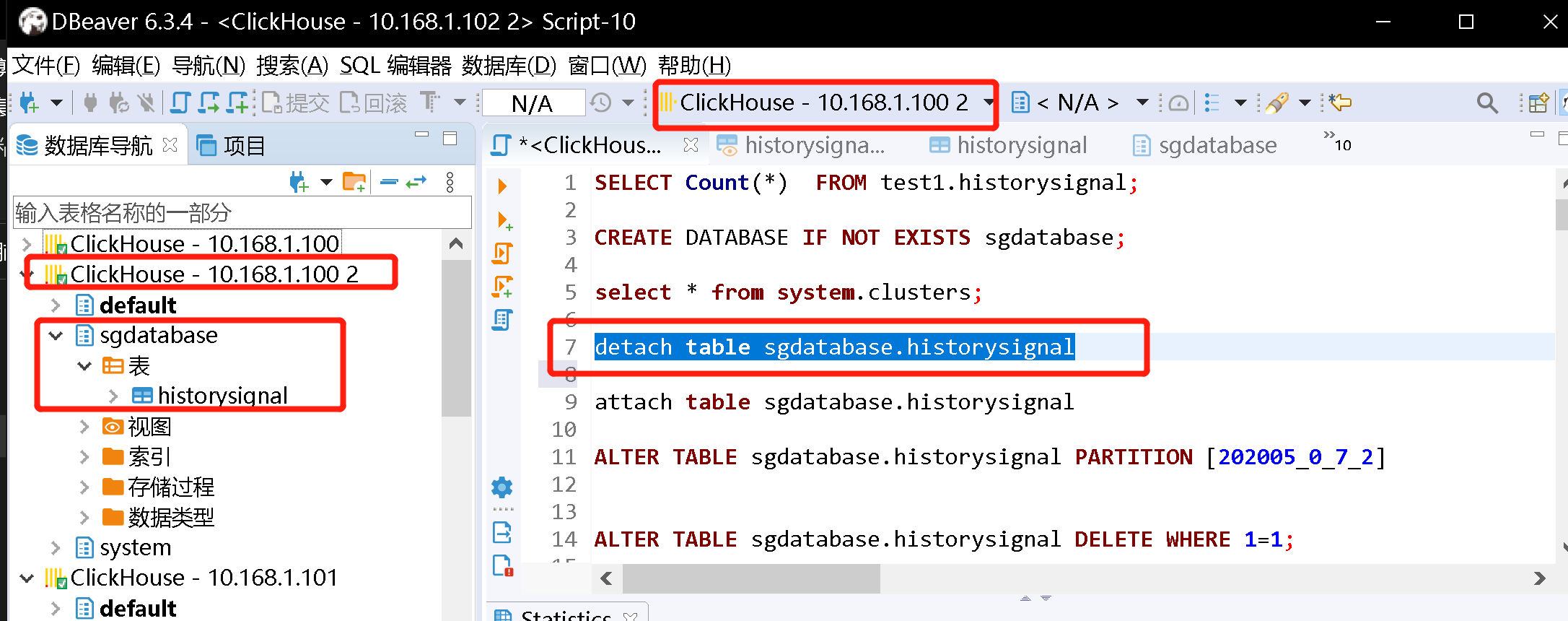The image size is (1568, 621).
Task: Collapse the ClickHouse - 10.168.1.101 connection
Action: click(x=27, y=578)
